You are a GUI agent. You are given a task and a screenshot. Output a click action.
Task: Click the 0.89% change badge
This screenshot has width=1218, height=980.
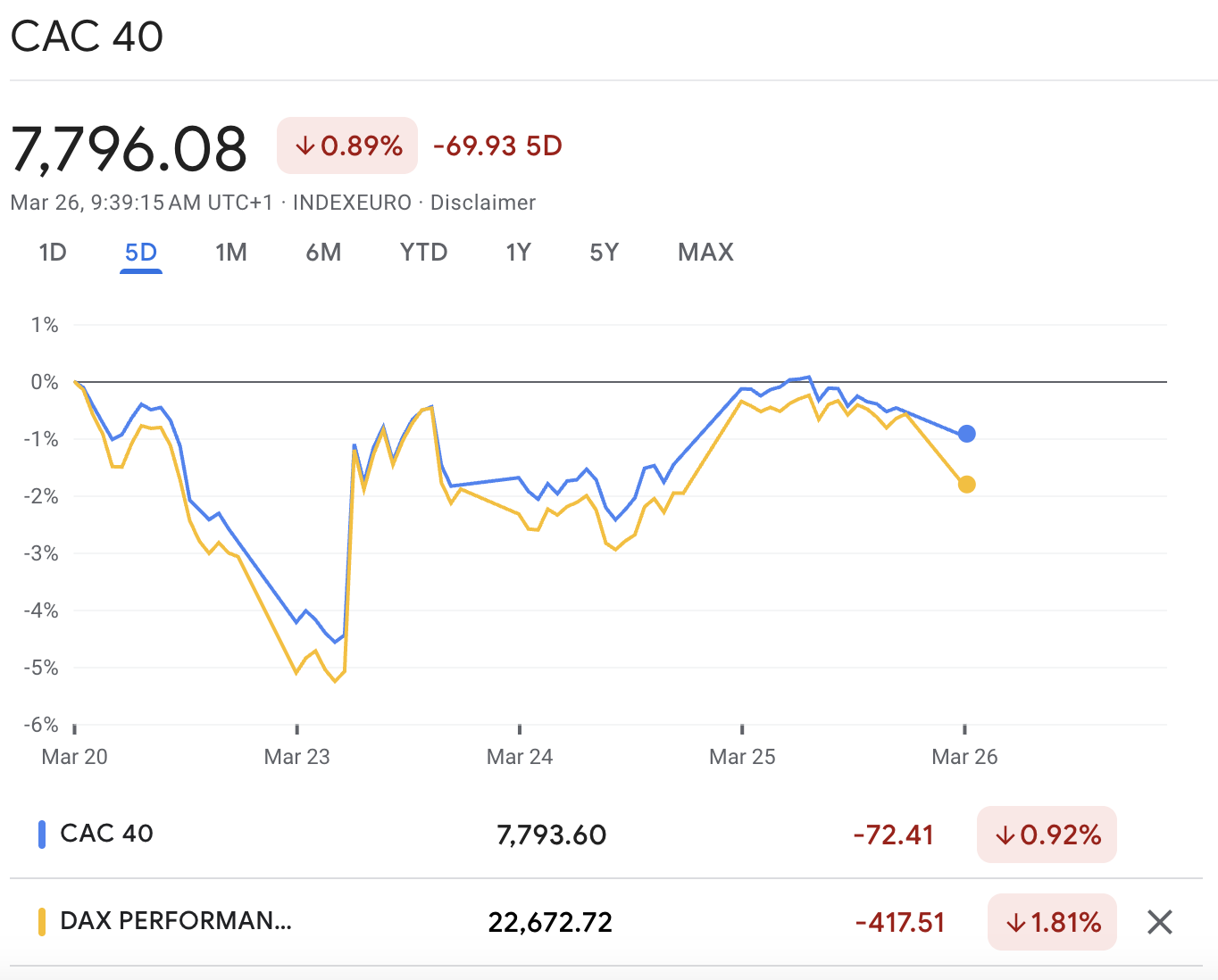(346, 145)
